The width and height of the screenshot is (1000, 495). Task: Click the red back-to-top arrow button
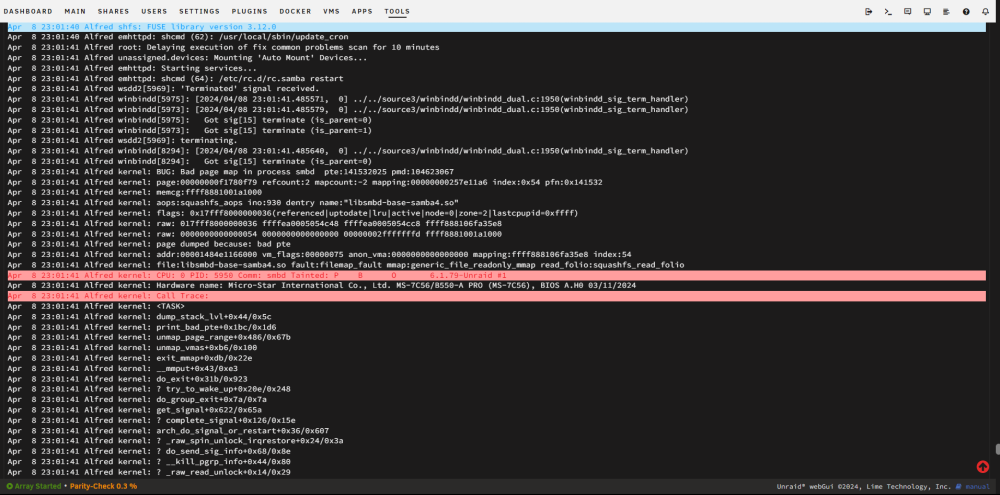983,467
